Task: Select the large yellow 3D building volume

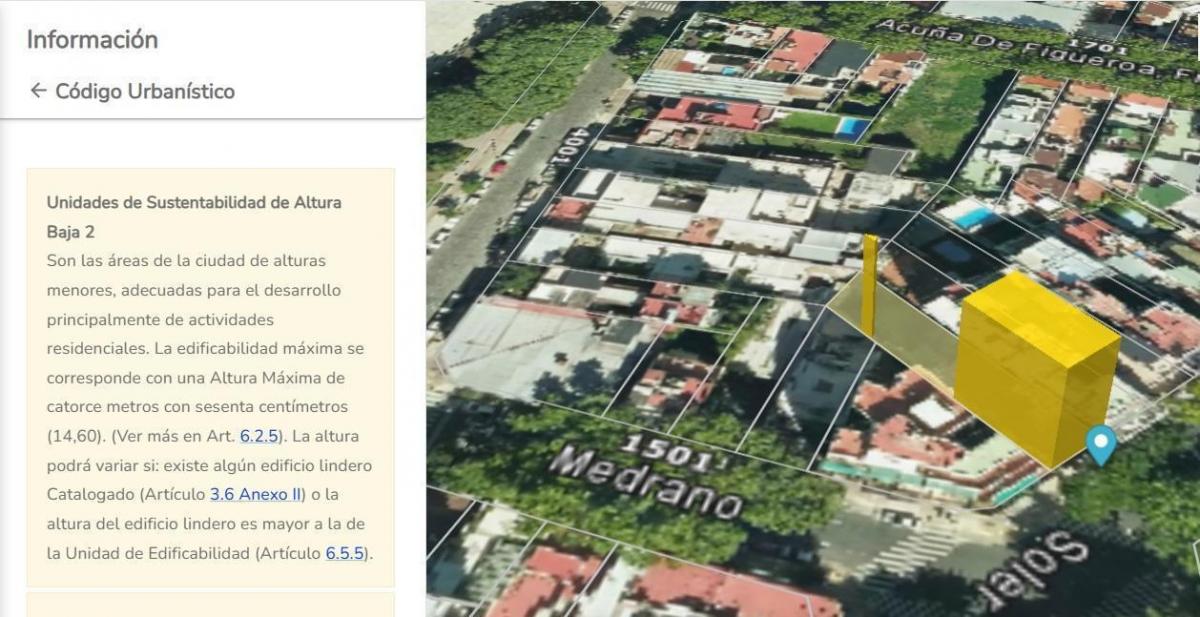Action: (1035, 367)
